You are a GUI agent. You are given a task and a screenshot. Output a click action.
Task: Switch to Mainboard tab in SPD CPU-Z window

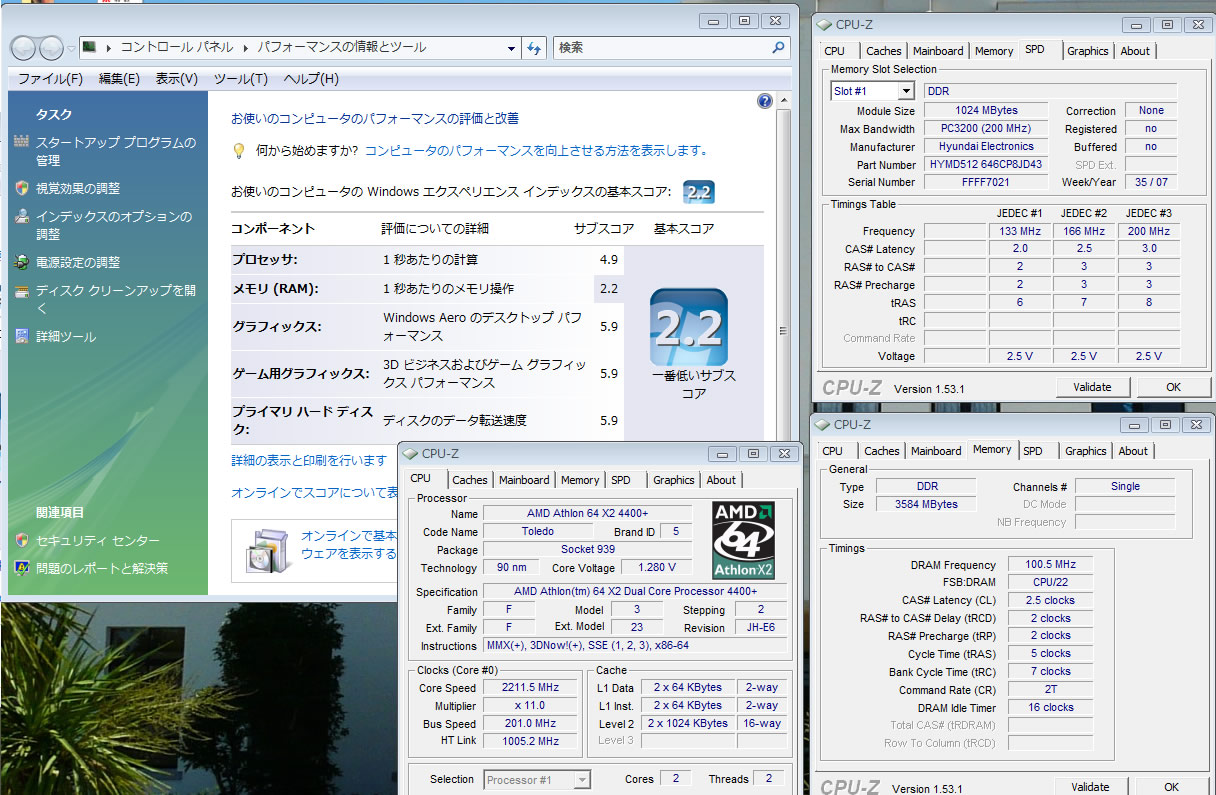click(x=938, y=51)
